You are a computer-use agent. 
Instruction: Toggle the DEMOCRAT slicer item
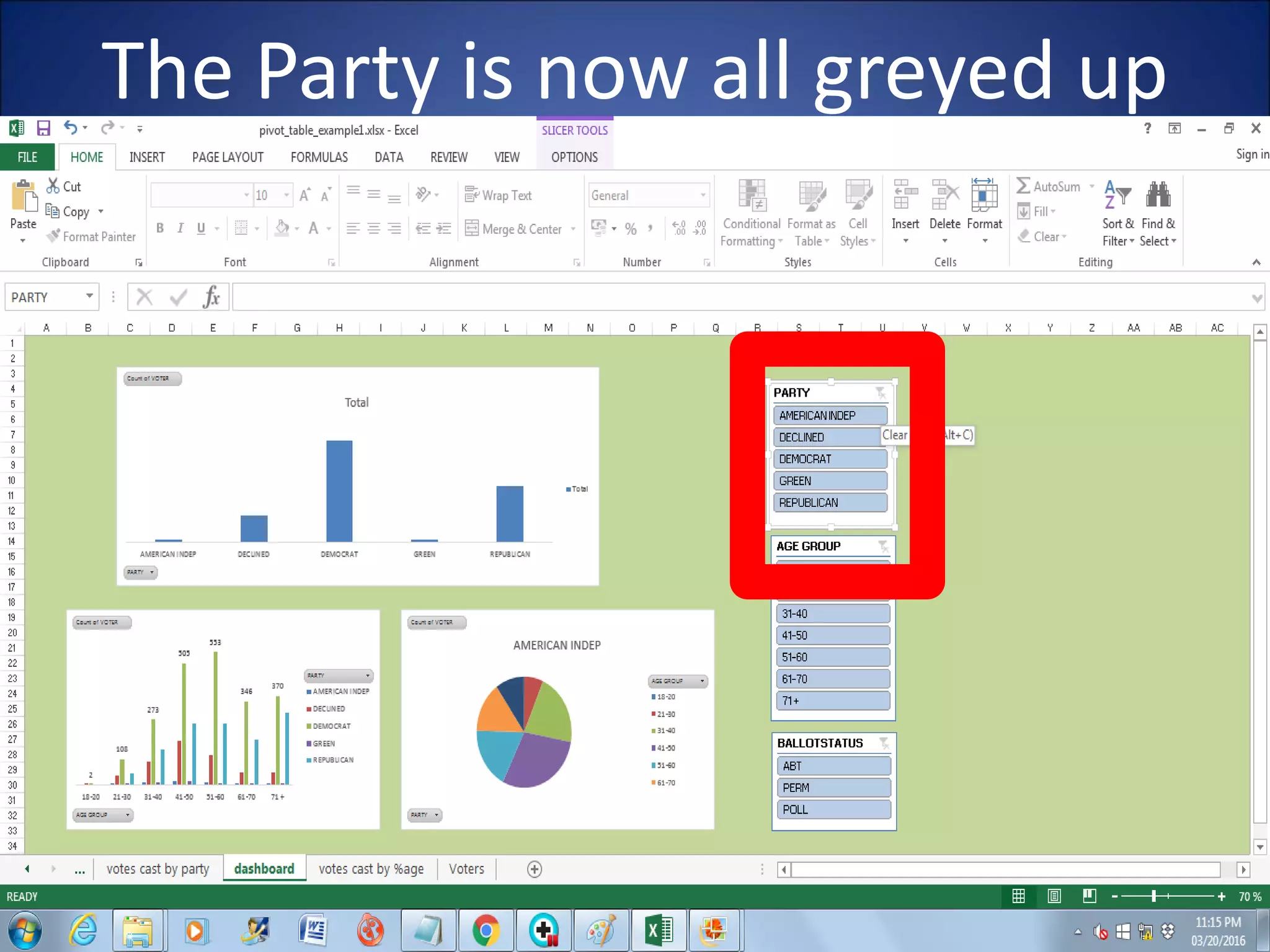click(829, 459)
